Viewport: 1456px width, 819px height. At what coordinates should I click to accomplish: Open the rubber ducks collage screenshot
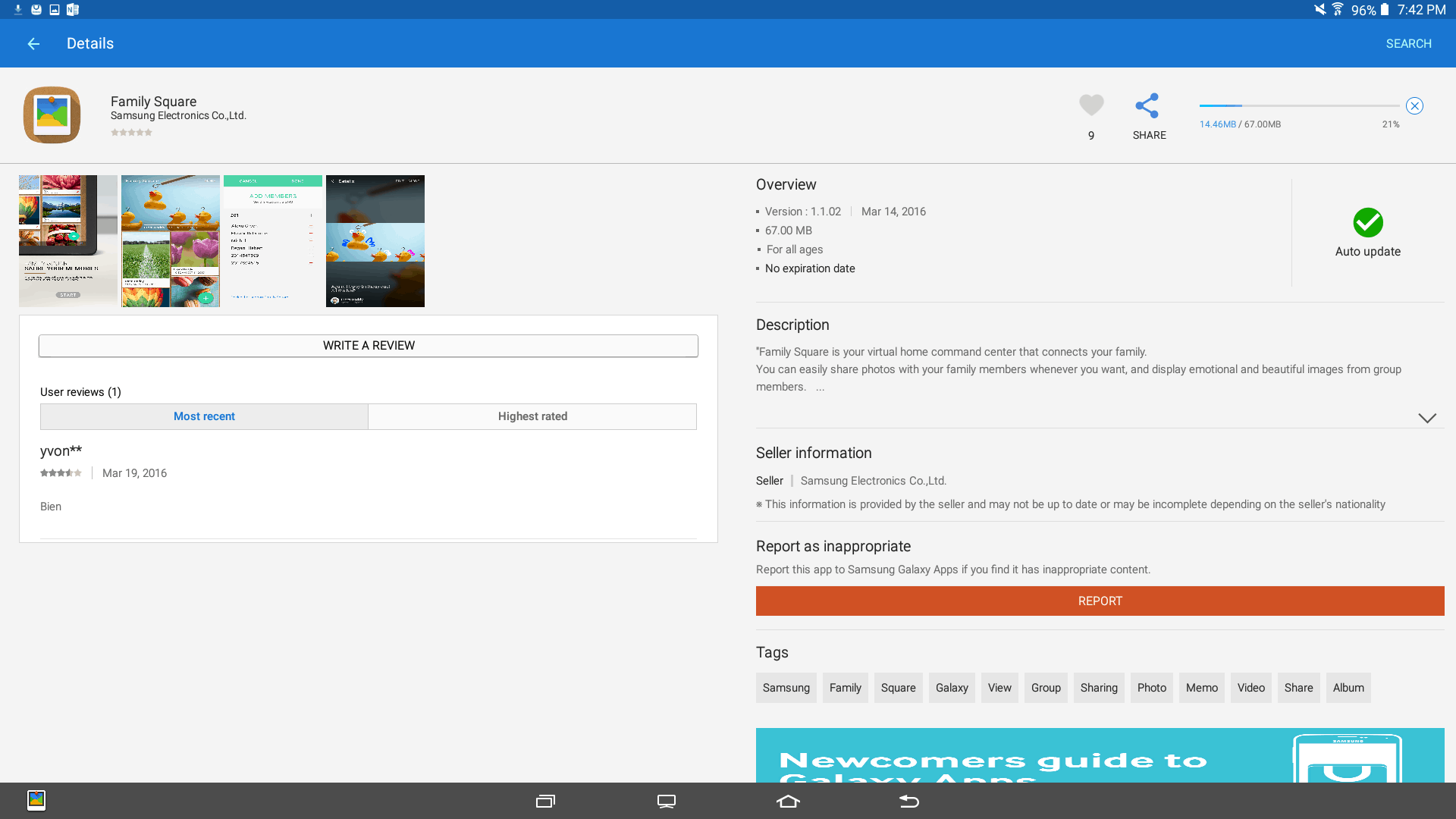tap(171, 241)
